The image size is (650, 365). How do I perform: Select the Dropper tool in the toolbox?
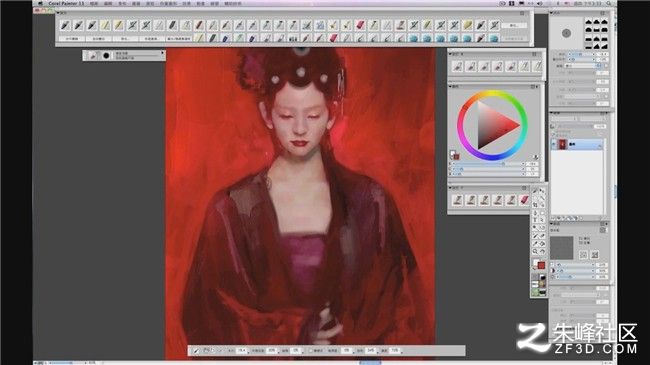(535, 243)
